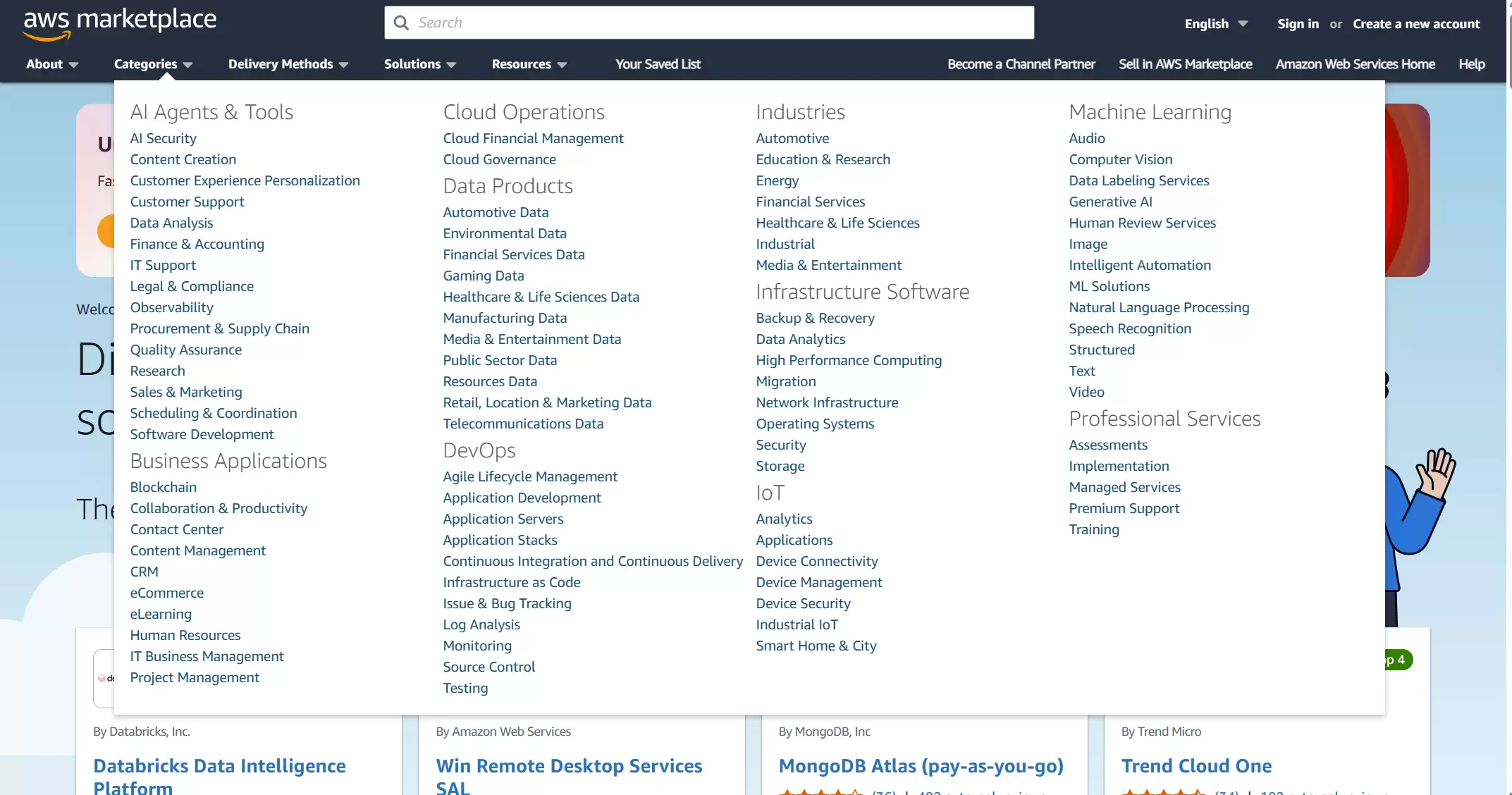
Task: Open the English language dropdown
Action: coord(1215,24)
